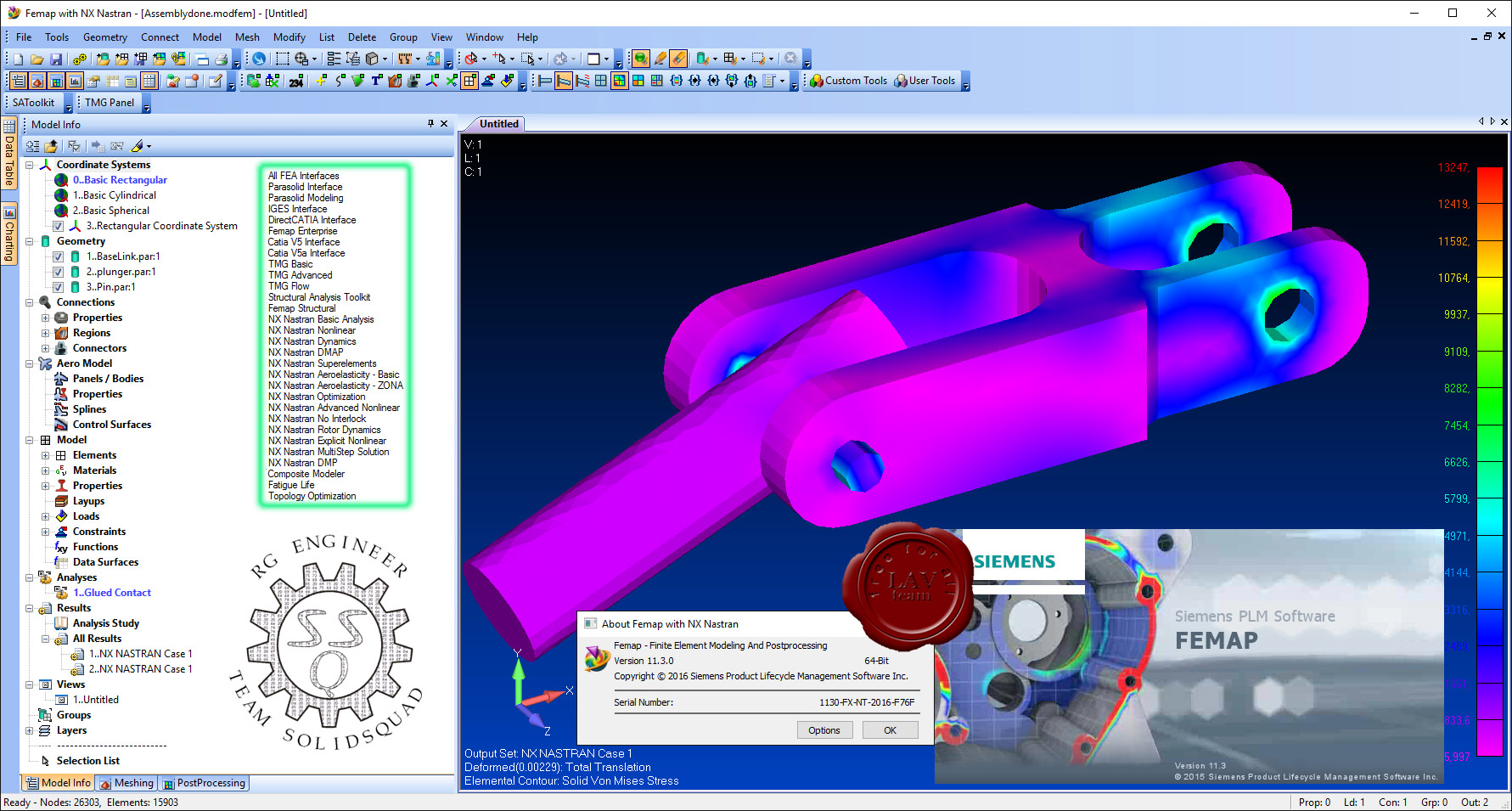Click the TMG Panel toolbar button
This screenshot has height=811, width=1512.
pos(110,103)
